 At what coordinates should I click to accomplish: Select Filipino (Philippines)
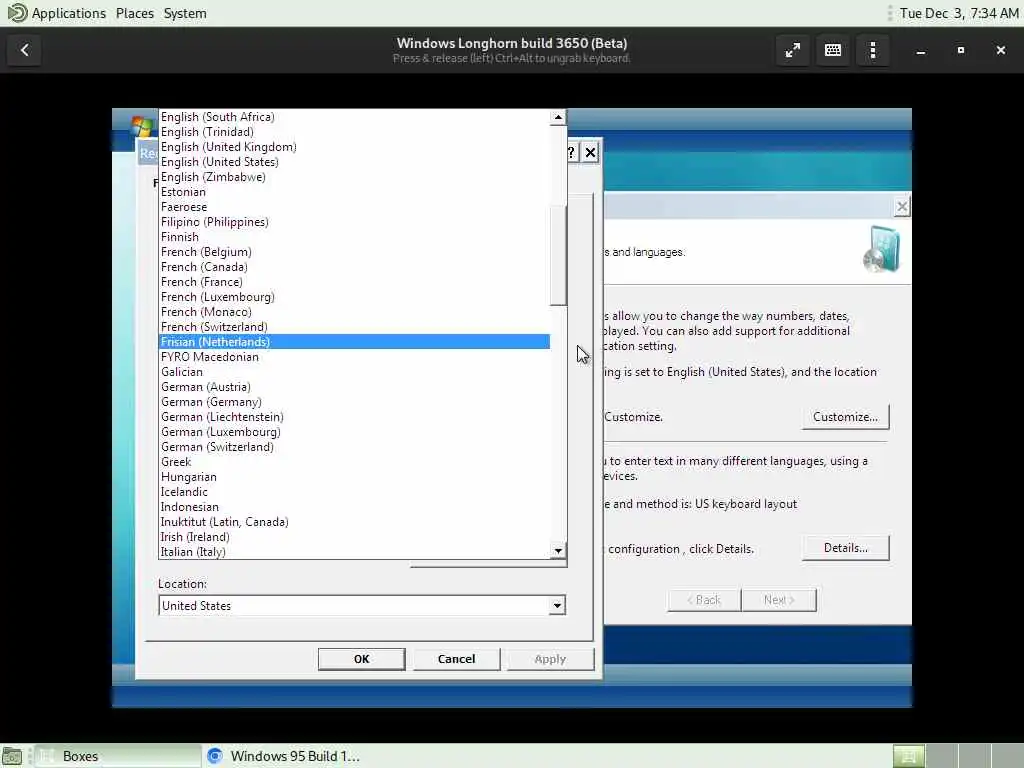point(355,222)
